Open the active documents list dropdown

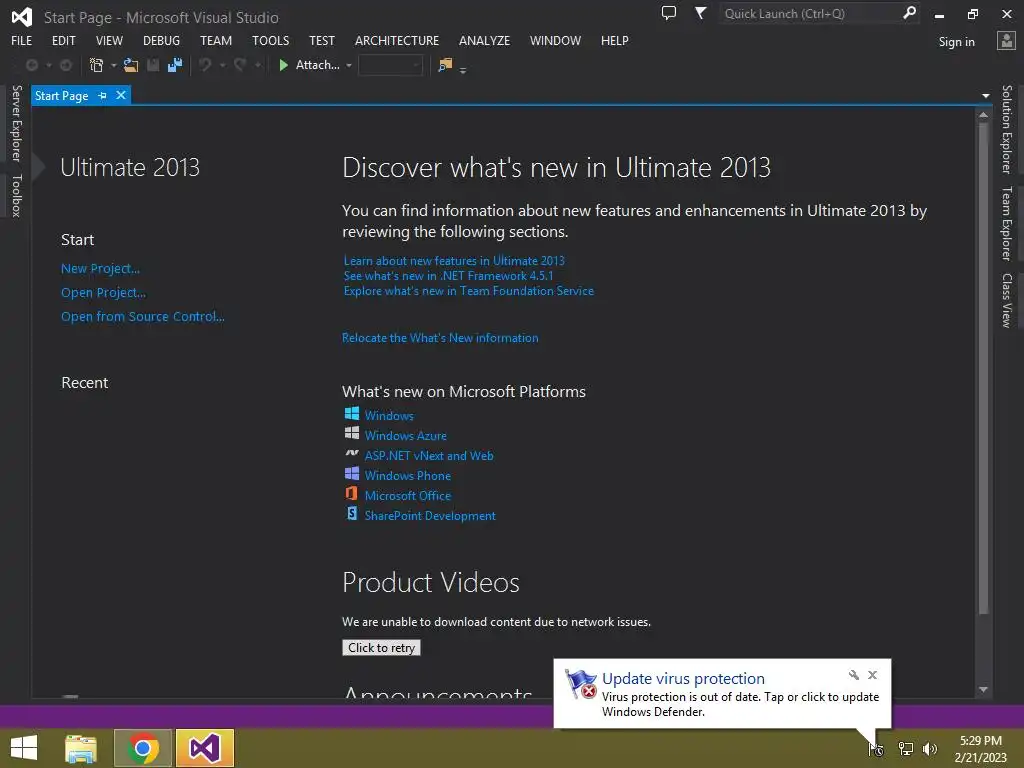tap(985, 96)
